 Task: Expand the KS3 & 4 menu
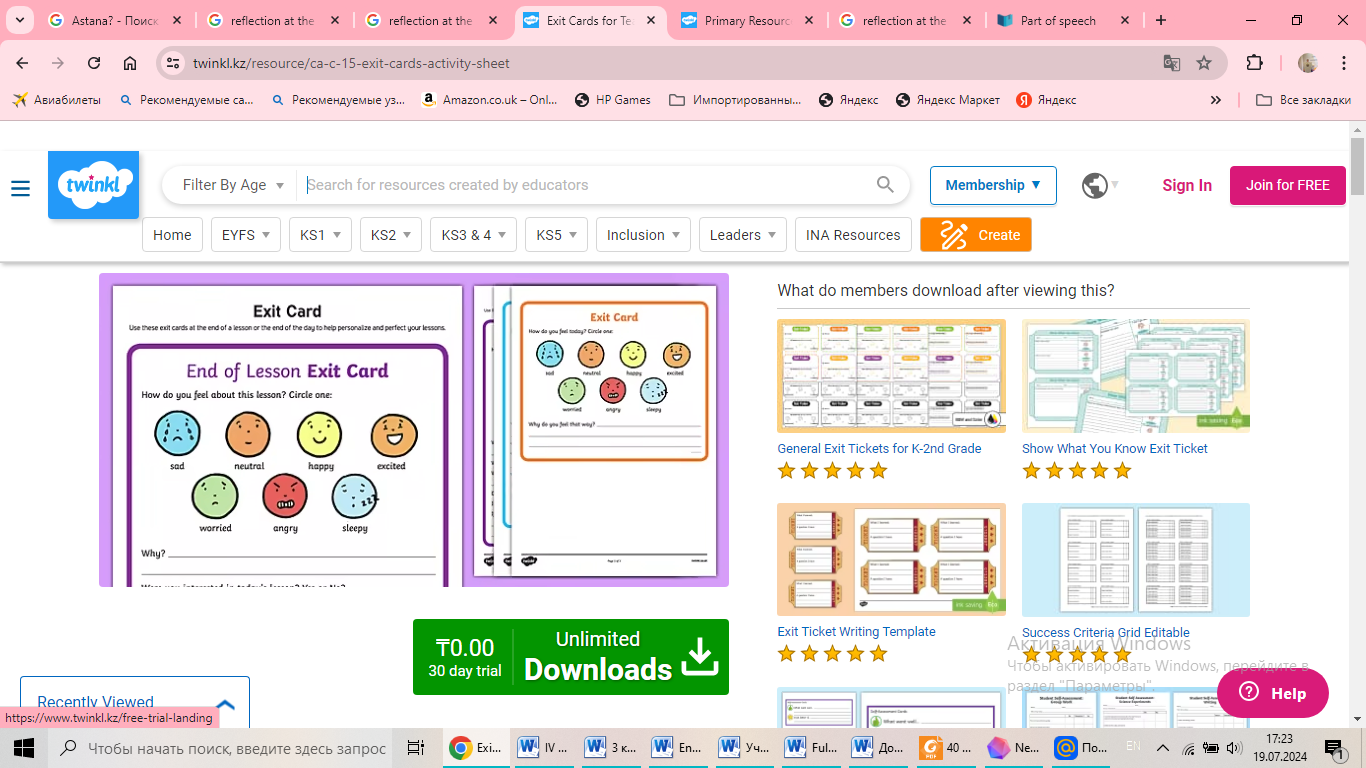pos(474,235)
